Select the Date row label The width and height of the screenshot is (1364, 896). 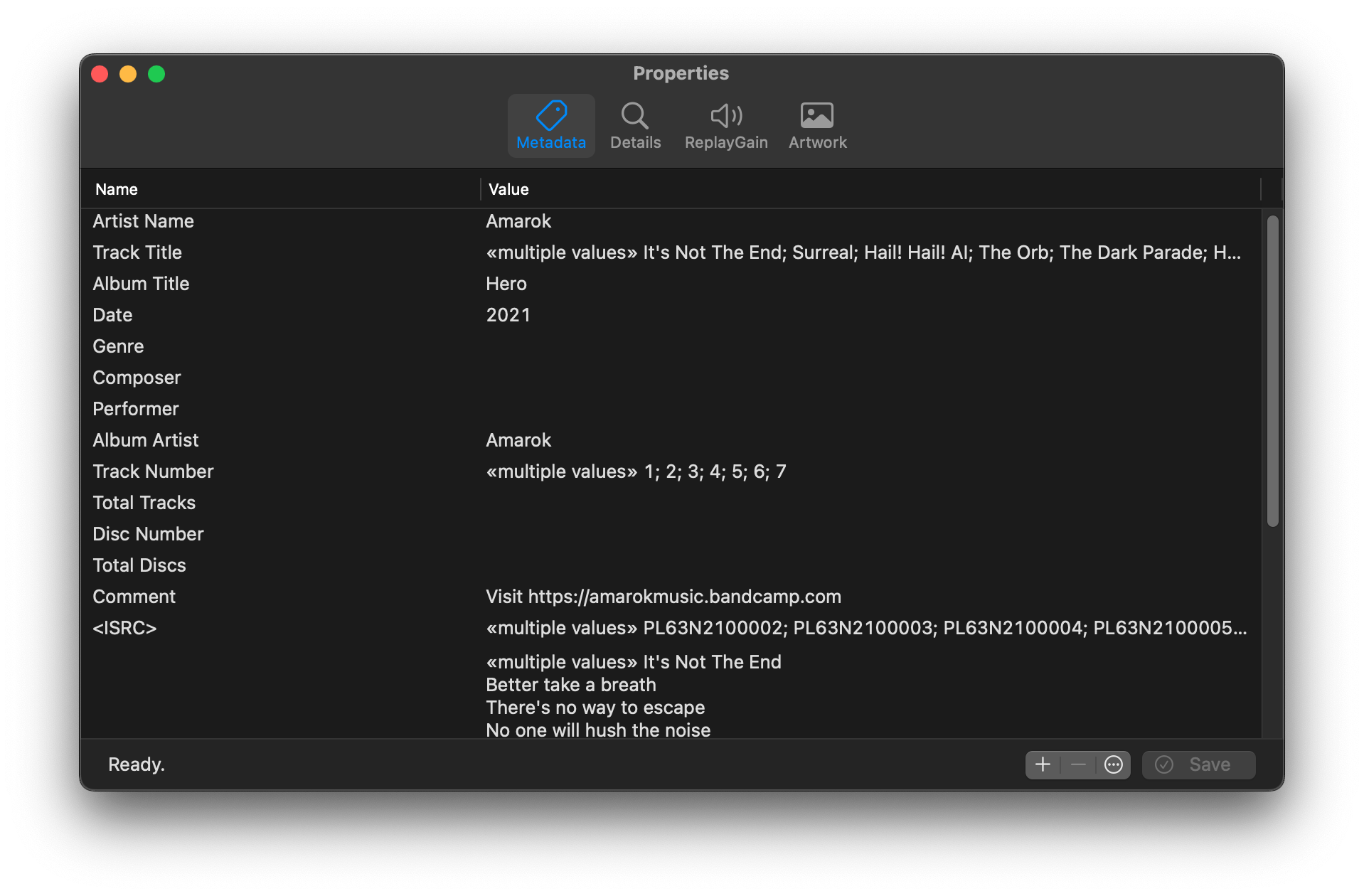[x=112, y=315]
